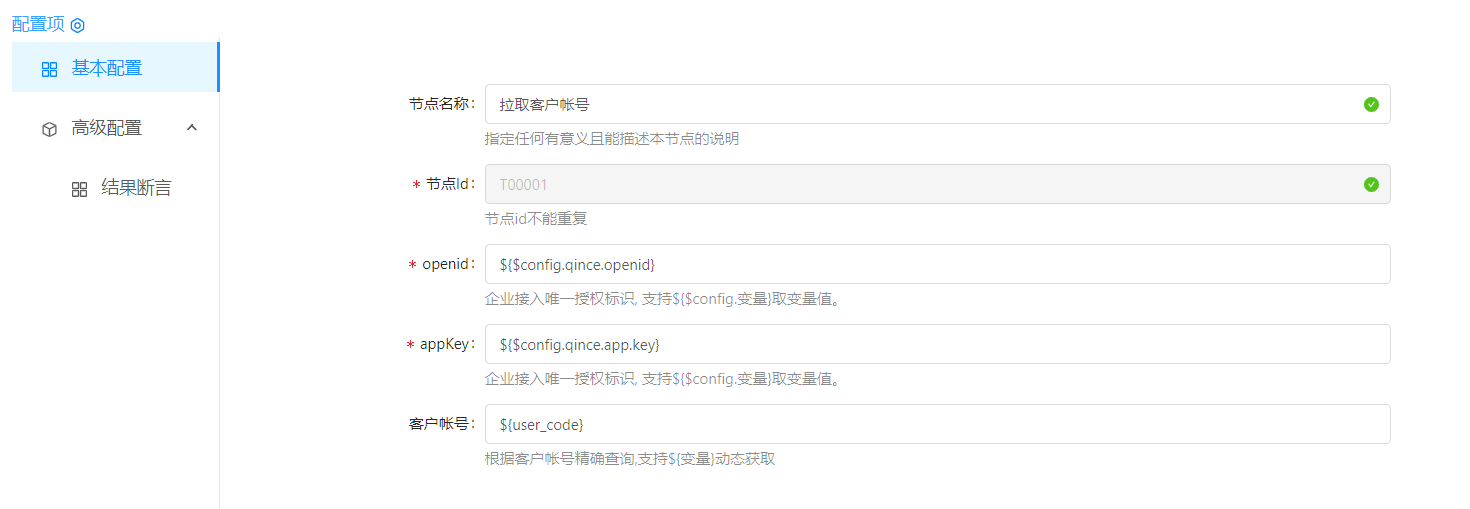
Task: Click the green checkmark in 节点Id field
Action: [x=1371, y=184]
